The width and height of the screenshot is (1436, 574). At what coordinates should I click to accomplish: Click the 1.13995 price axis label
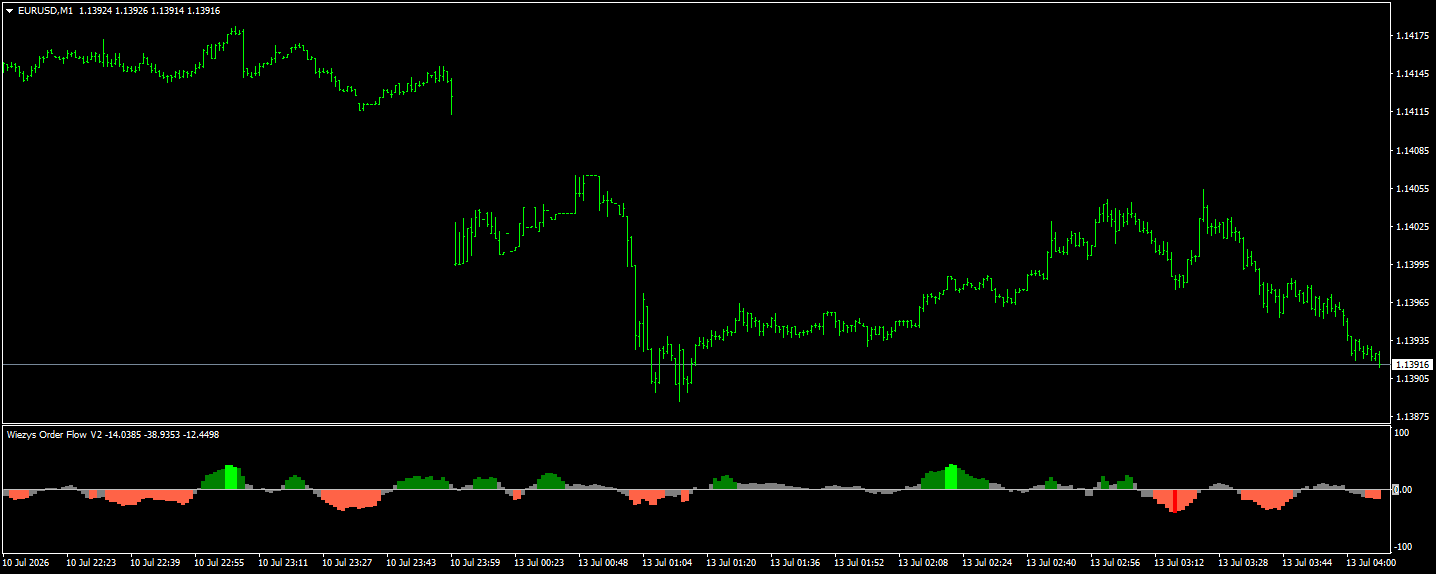(x=1412, y=265)
